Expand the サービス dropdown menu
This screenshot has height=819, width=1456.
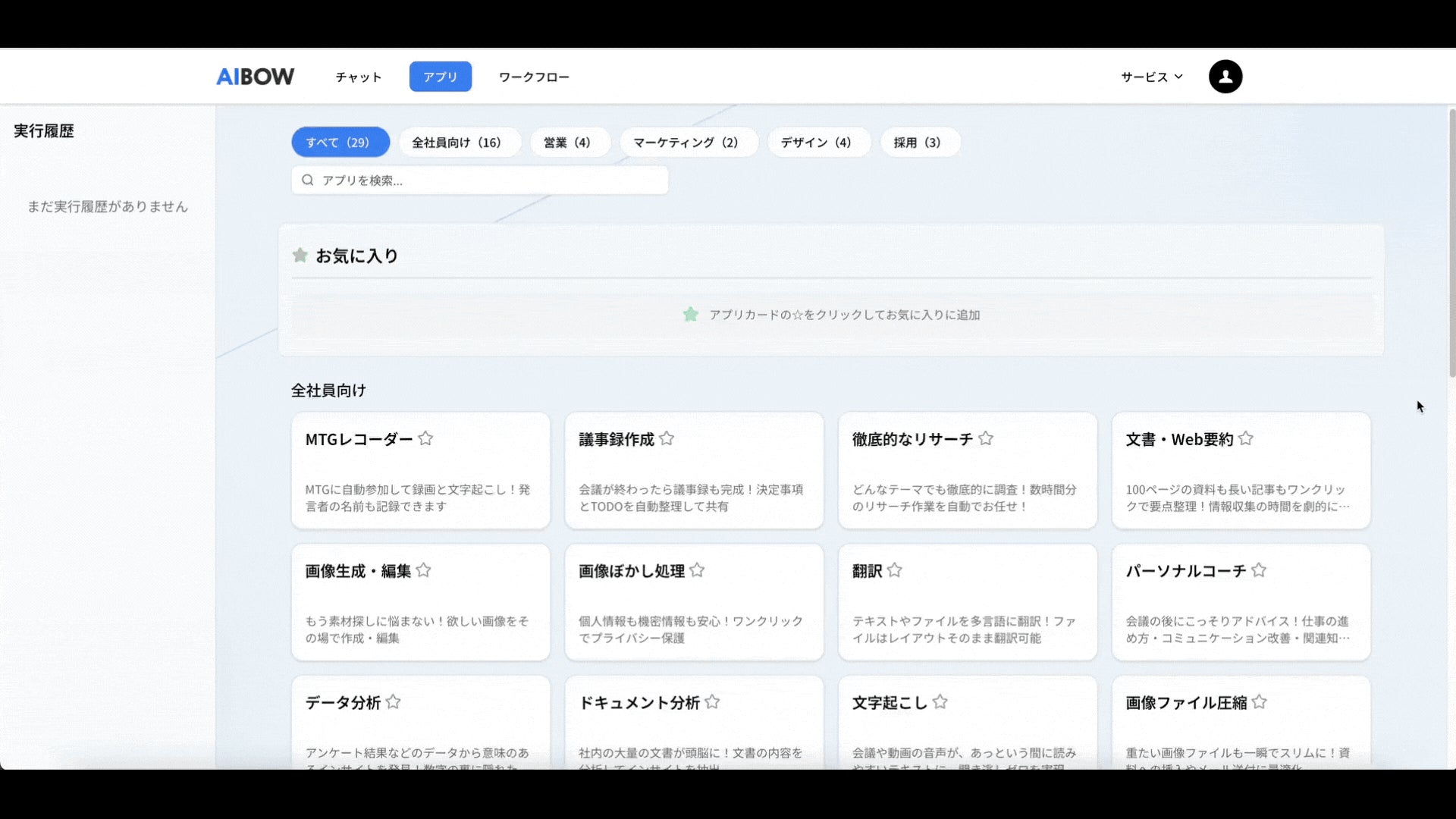click(x=1151, y=77)
